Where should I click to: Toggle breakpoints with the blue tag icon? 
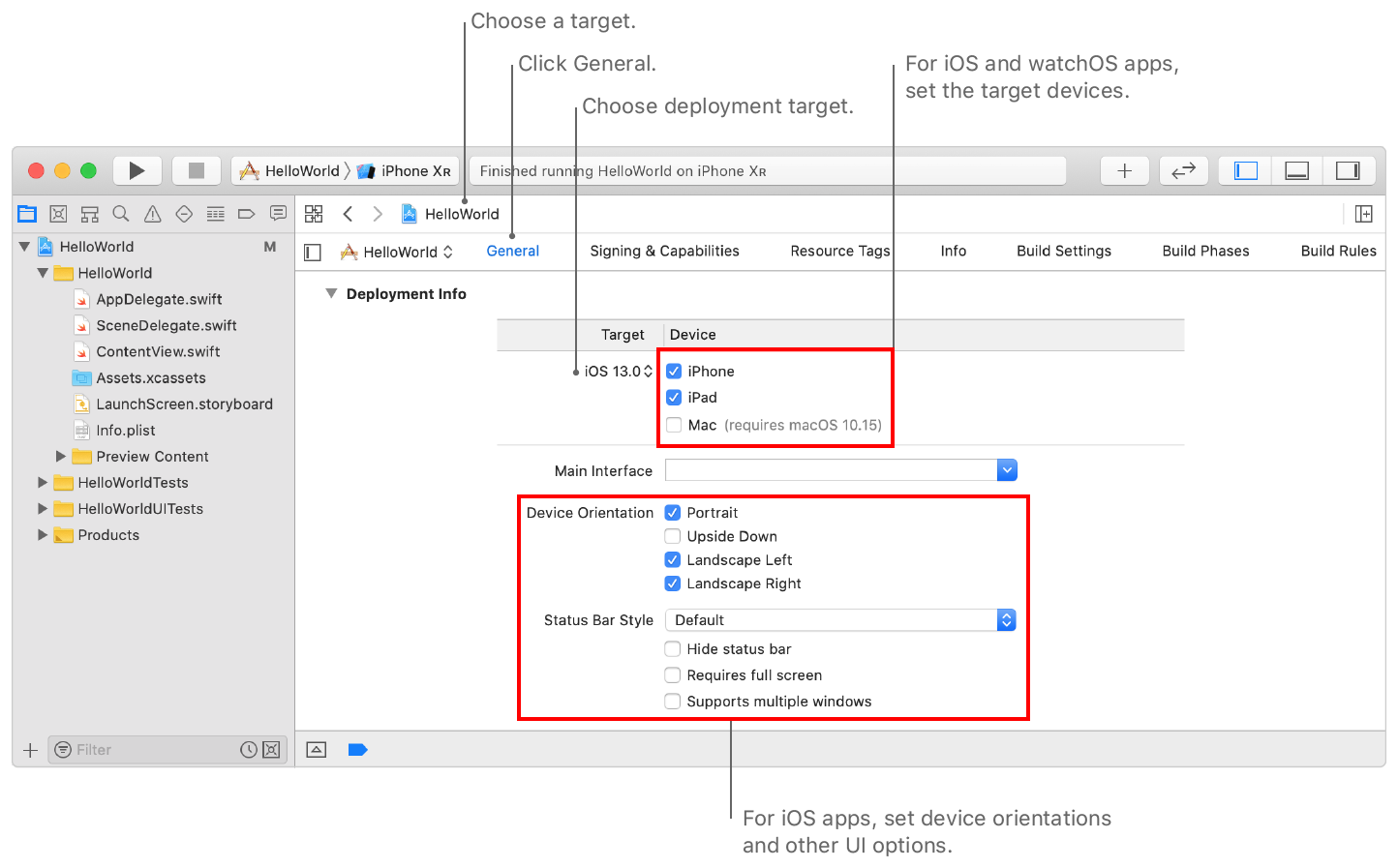pos(358,749)
